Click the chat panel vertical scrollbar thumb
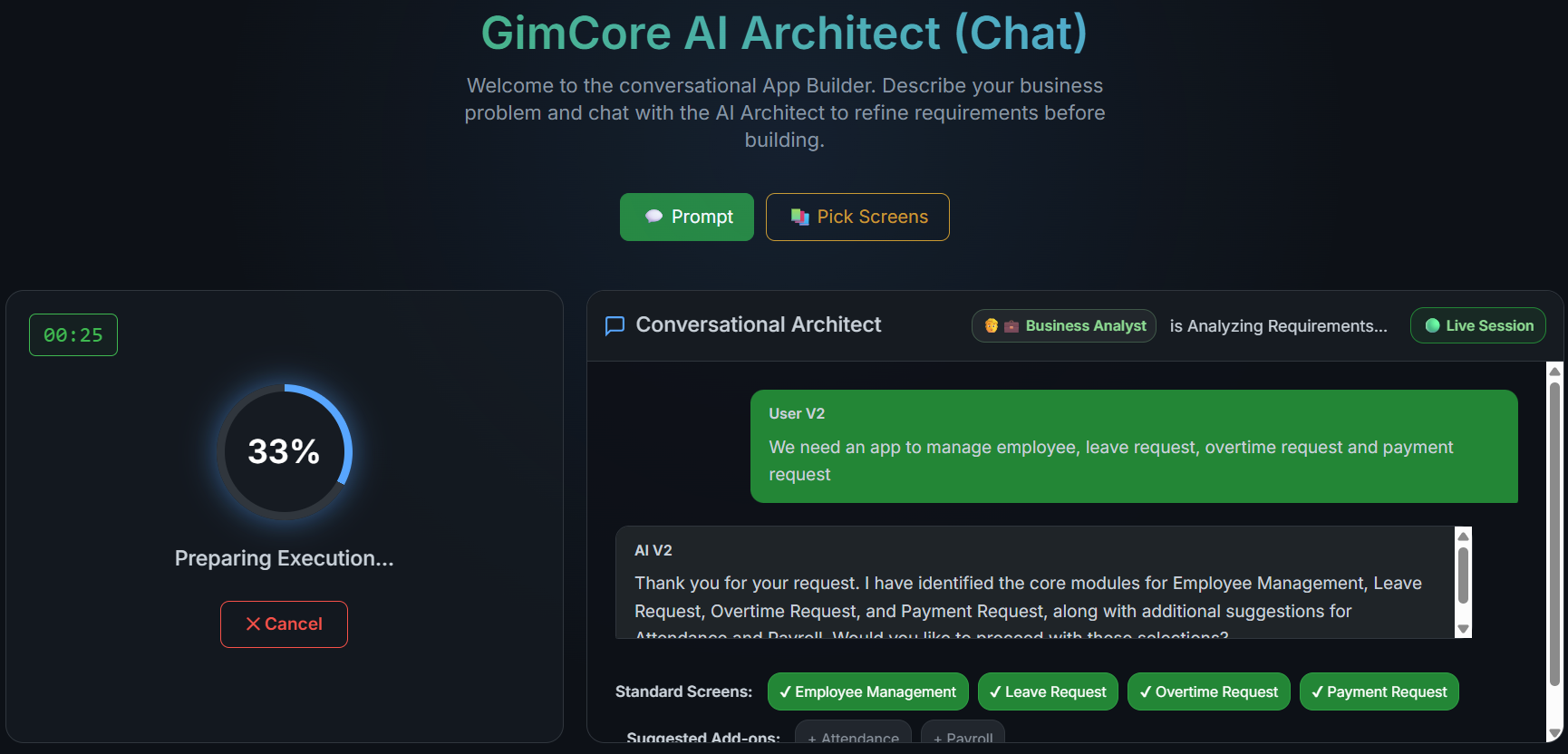Viewport: 1568px width, 754px height. pos(1555,535)
